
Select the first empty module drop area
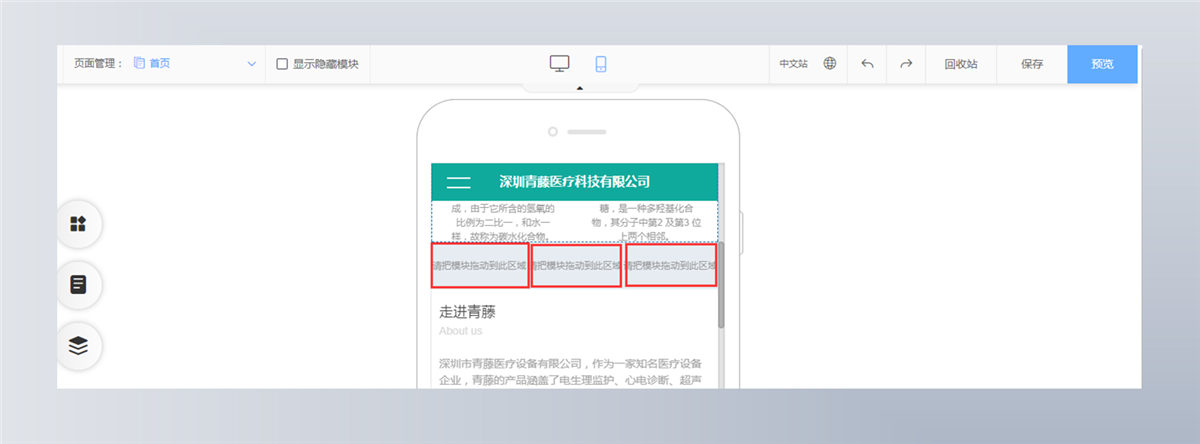click(480, 265)
